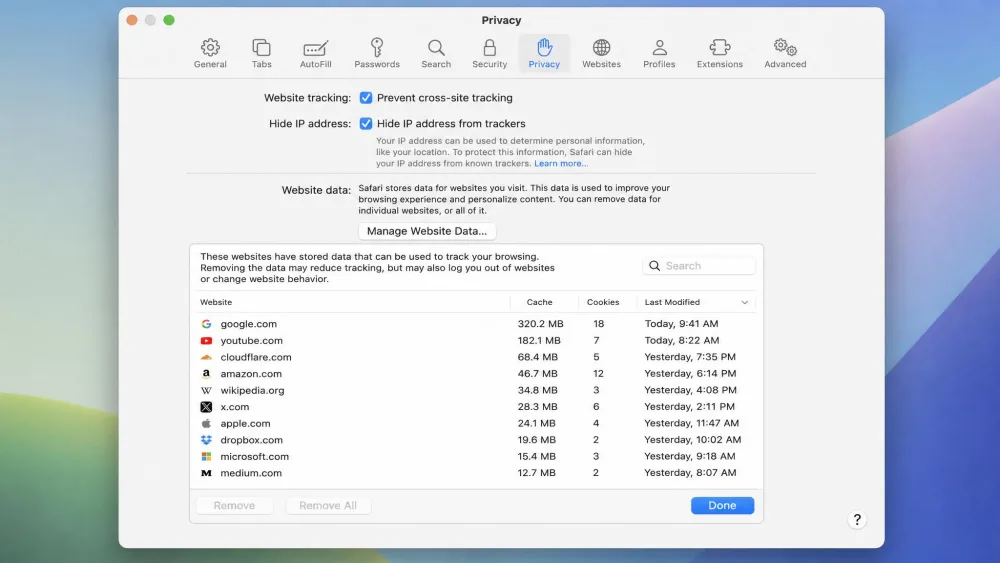Click the Microsoft favicon in the list
This screenshot has width=1000, height=563.
point(206,457)
